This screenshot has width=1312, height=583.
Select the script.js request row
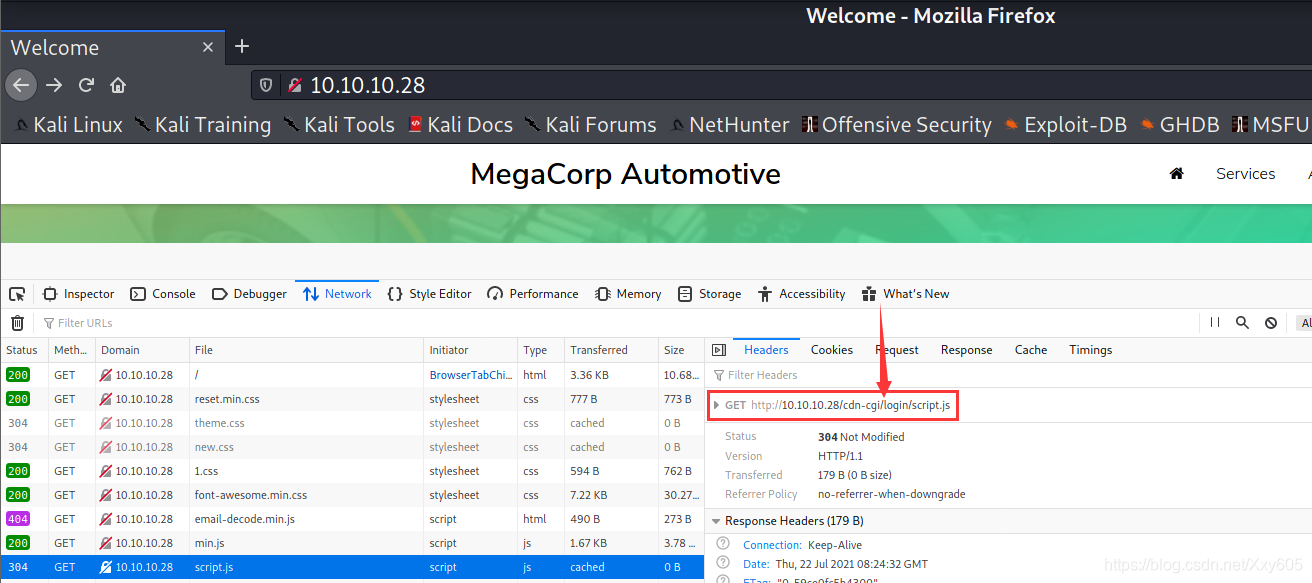tap(351, 567)
